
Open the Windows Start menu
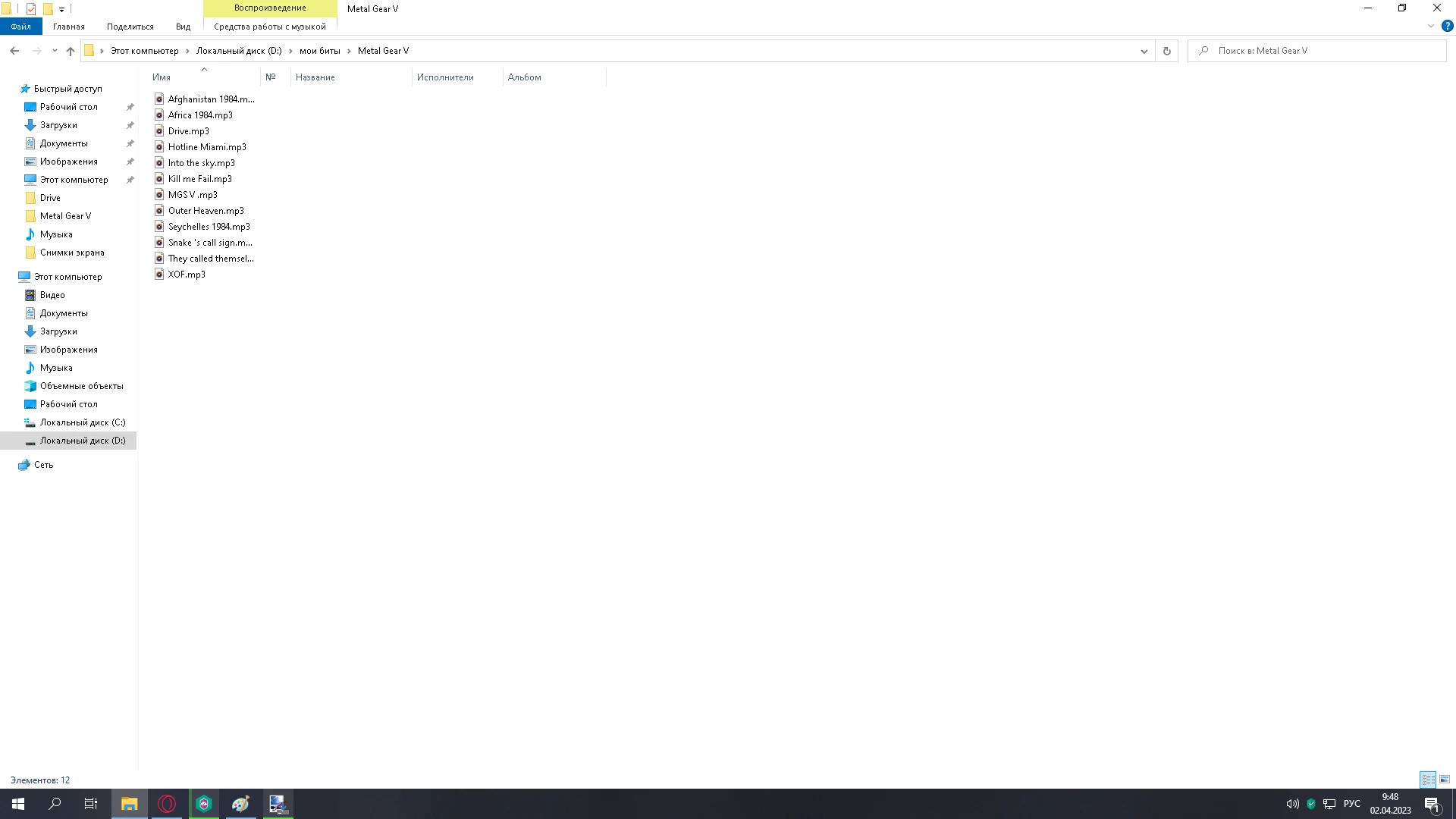click(18, 804)
